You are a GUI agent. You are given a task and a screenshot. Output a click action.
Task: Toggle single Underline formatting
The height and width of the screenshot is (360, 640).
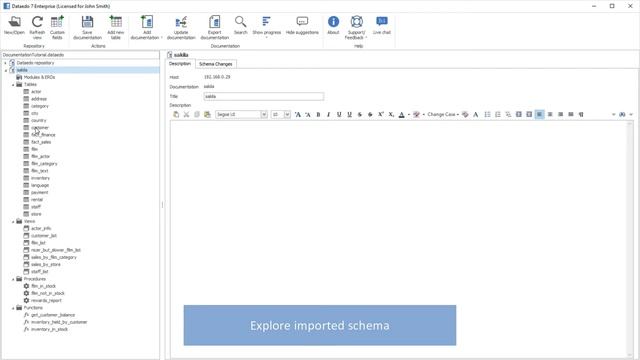coord(339,115)
